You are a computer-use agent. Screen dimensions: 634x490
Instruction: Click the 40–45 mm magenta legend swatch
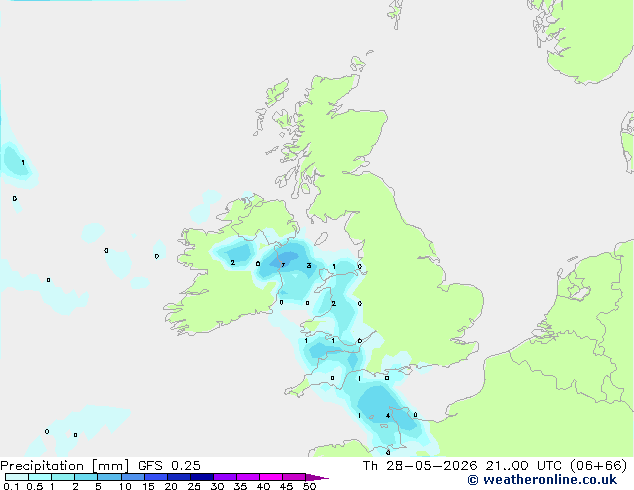(271, 477)
